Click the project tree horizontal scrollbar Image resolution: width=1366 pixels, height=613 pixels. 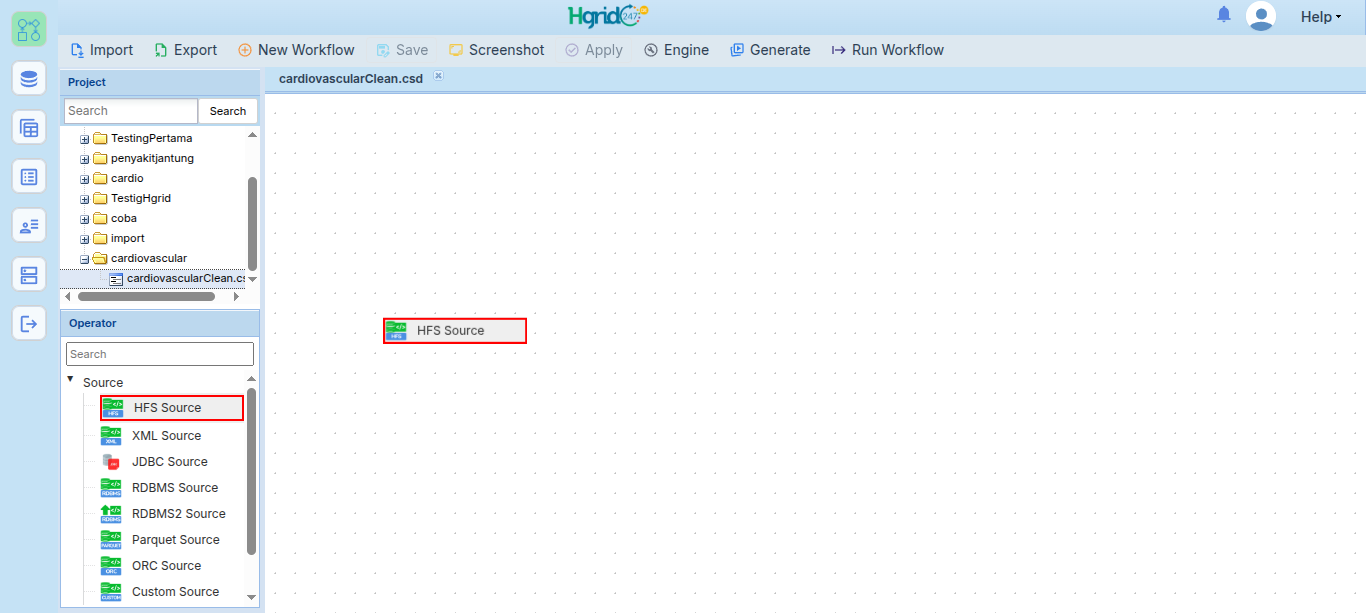(146, 296)
